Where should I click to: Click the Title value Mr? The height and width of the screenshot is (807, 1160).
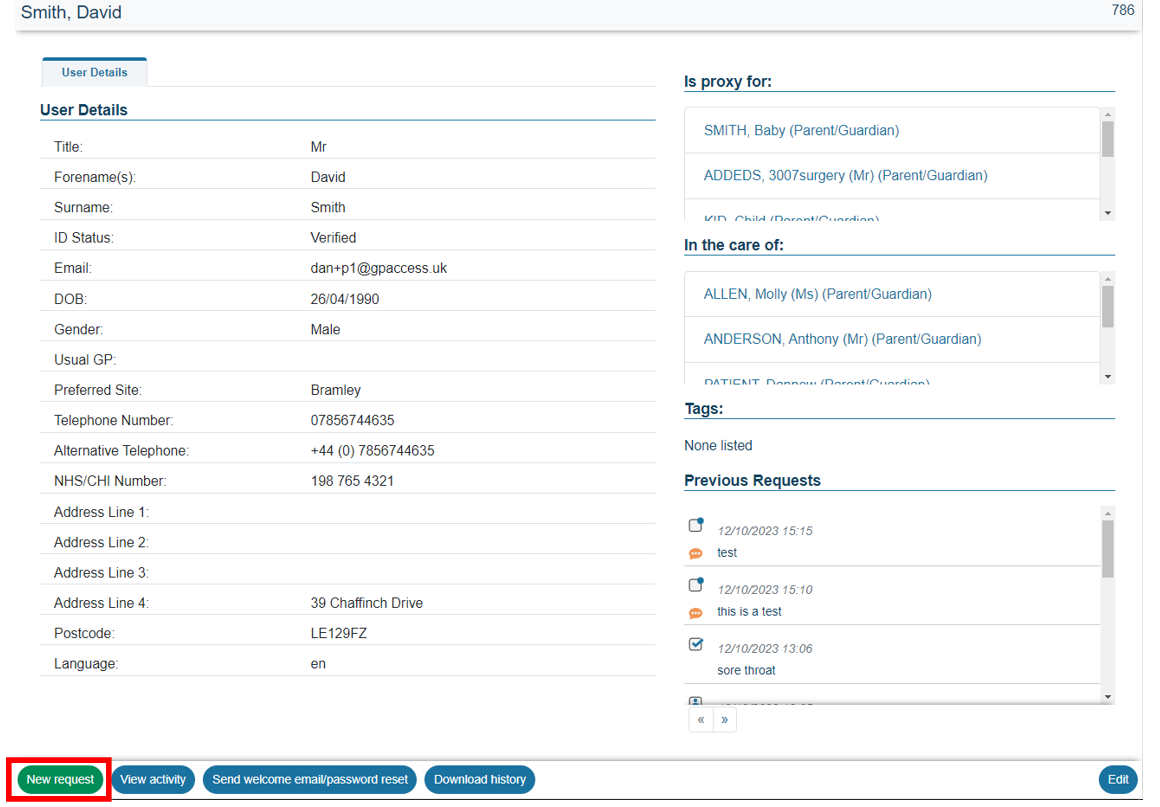click(x=319, y=146)
